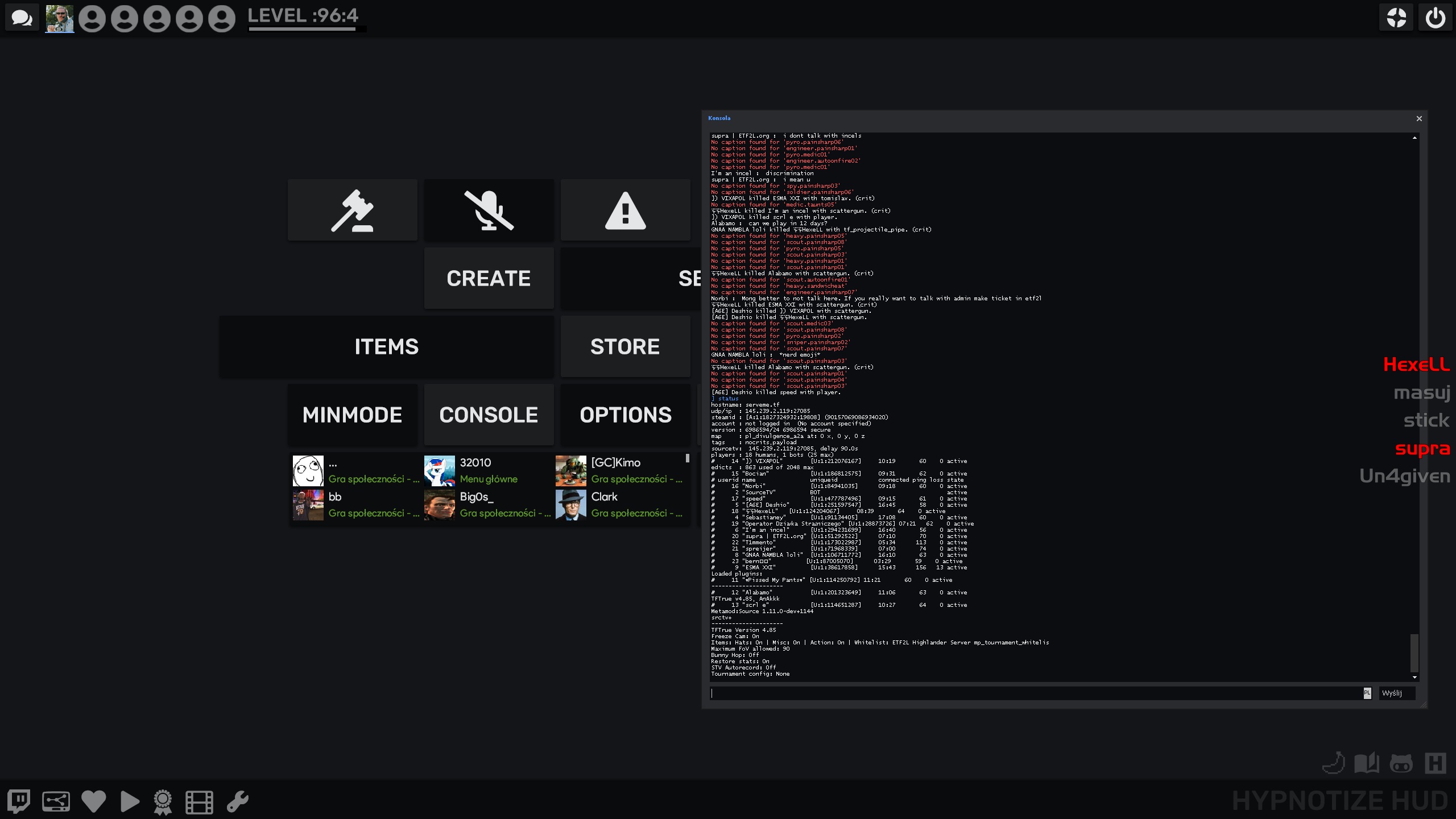Click the console scrollbar down arrow
The image size is (1456, 819).
click(1414, 677)
